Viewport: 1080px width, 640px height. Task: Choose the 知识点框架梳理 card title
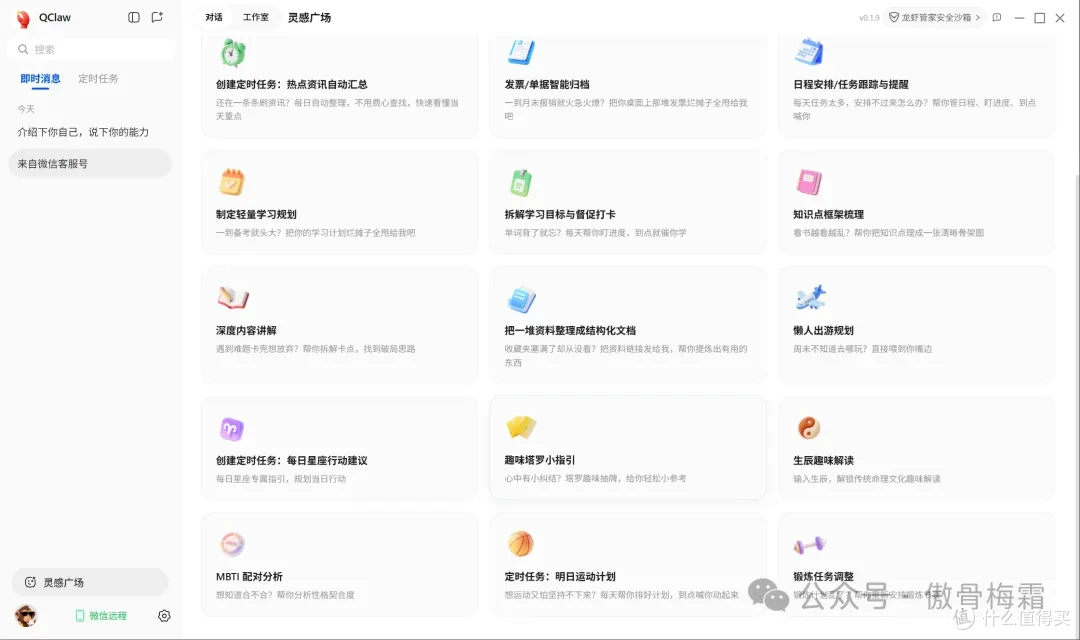click(x=828, y=214)
